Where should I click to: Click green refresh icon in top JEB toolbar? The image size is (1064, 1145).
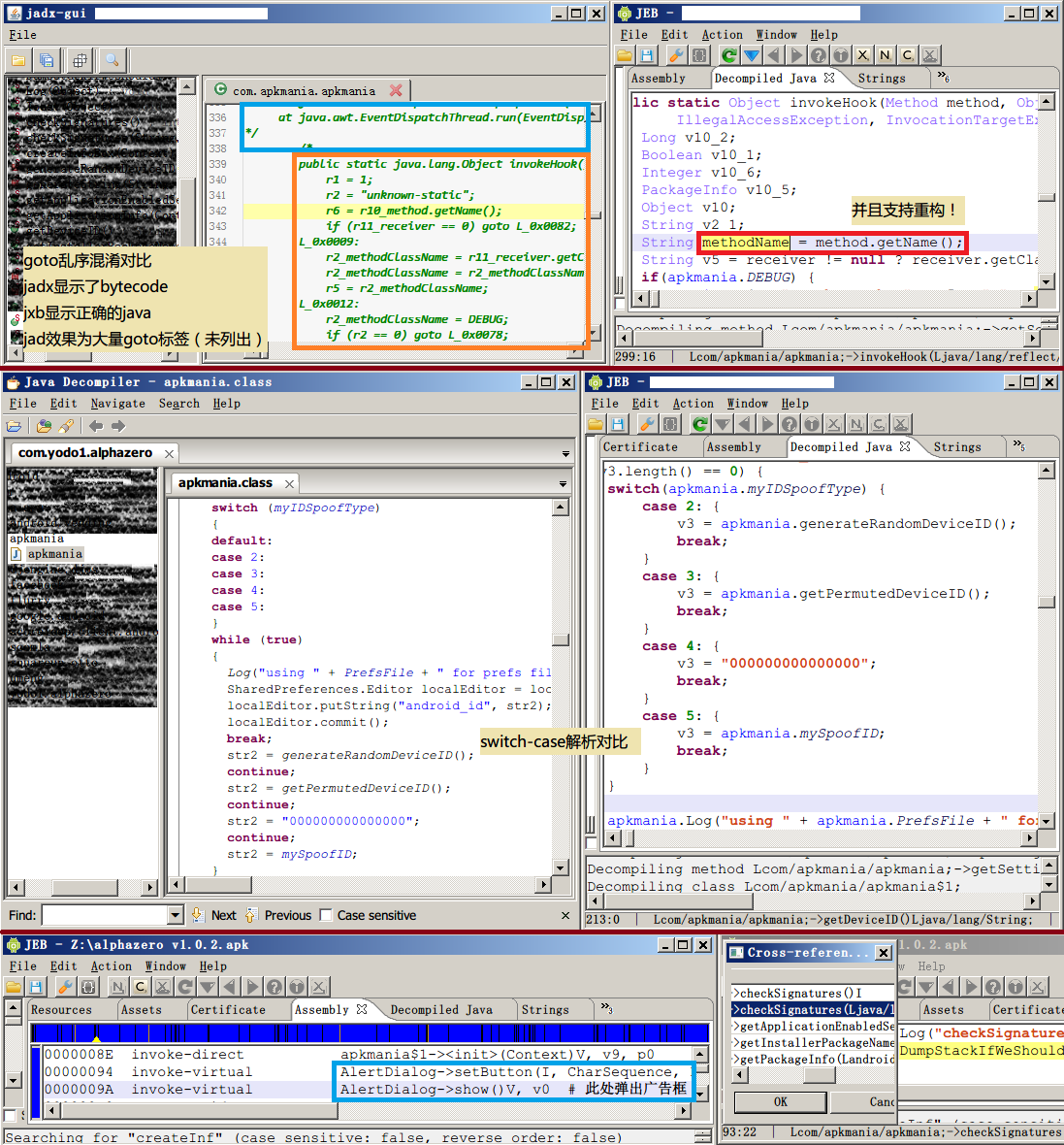(x=728, y=55)
